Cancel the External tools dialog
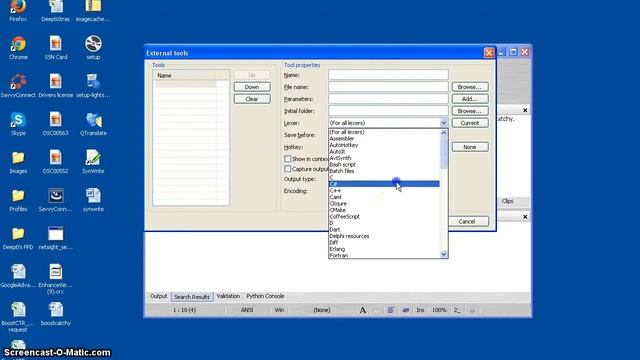Viewport: 640px width, 360px height. pyautogui.click(x=467, y=222)
